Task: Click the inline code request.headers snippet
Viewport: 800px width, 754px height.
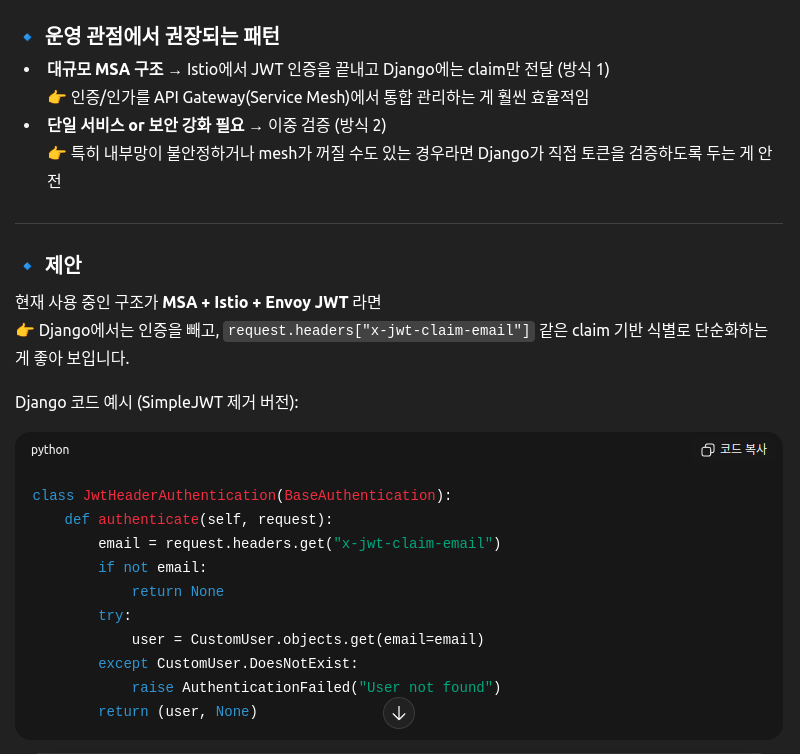Action: point(379,331)
